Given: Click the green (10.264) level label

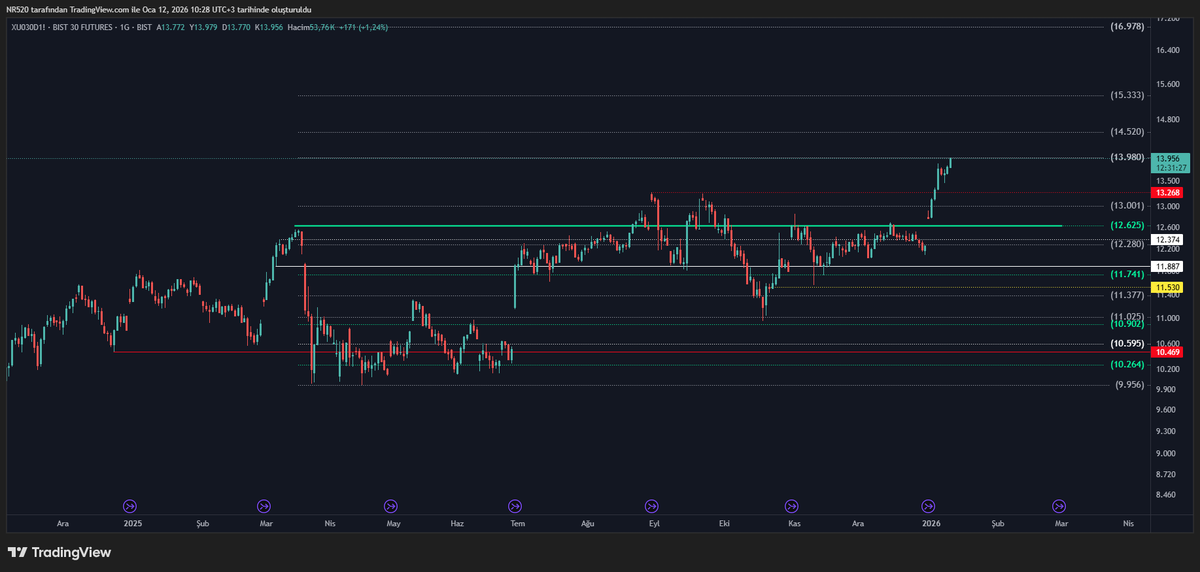Looking at the screenshot, I should 1127,365.
